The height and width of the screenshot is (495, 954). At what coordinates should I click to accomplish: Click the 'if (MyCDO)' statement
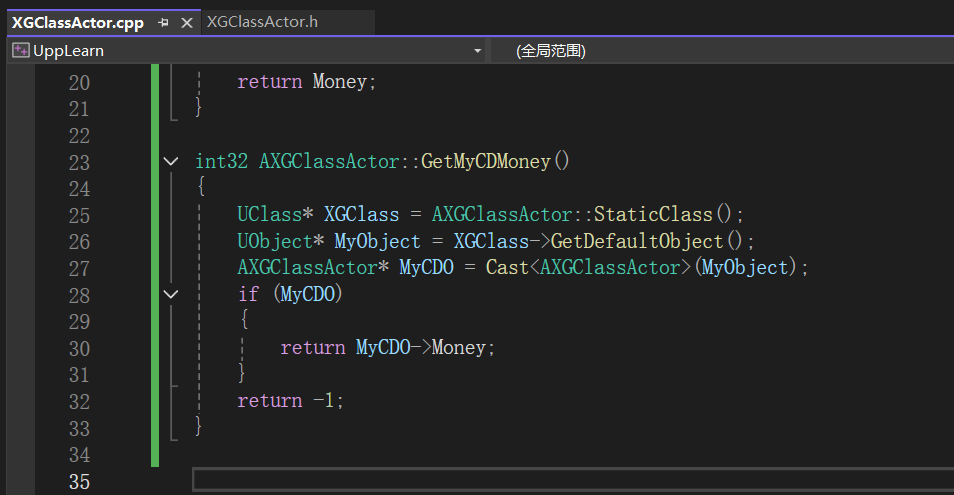pyautogui.click(x=290, y=294)
